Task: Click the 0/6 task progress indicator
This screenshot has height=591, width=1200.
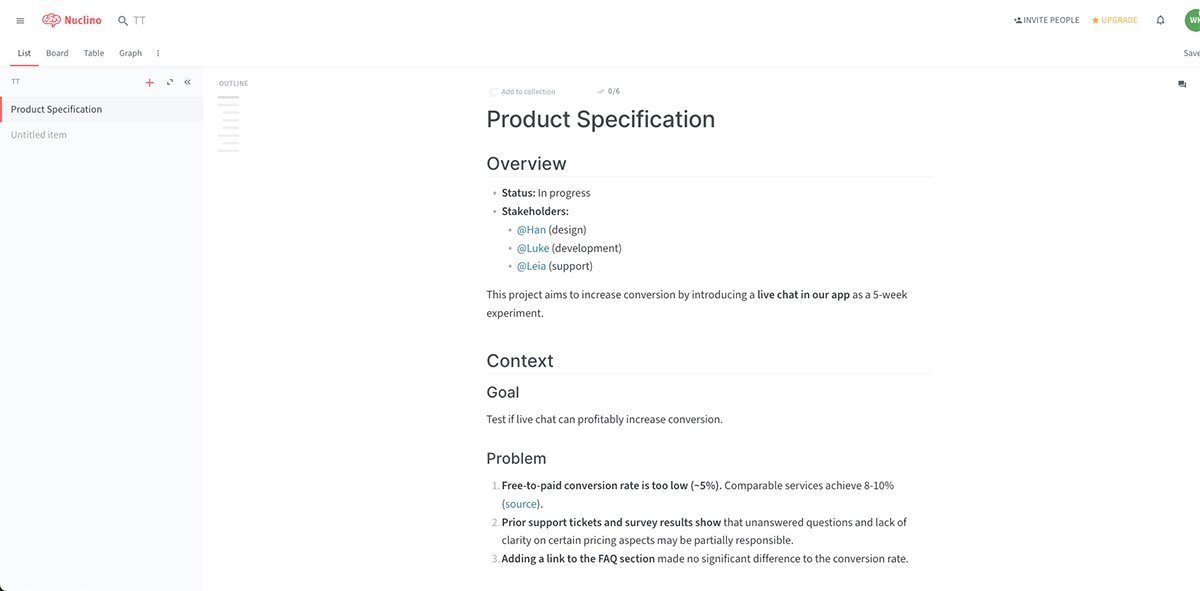Action: (608, 91)
